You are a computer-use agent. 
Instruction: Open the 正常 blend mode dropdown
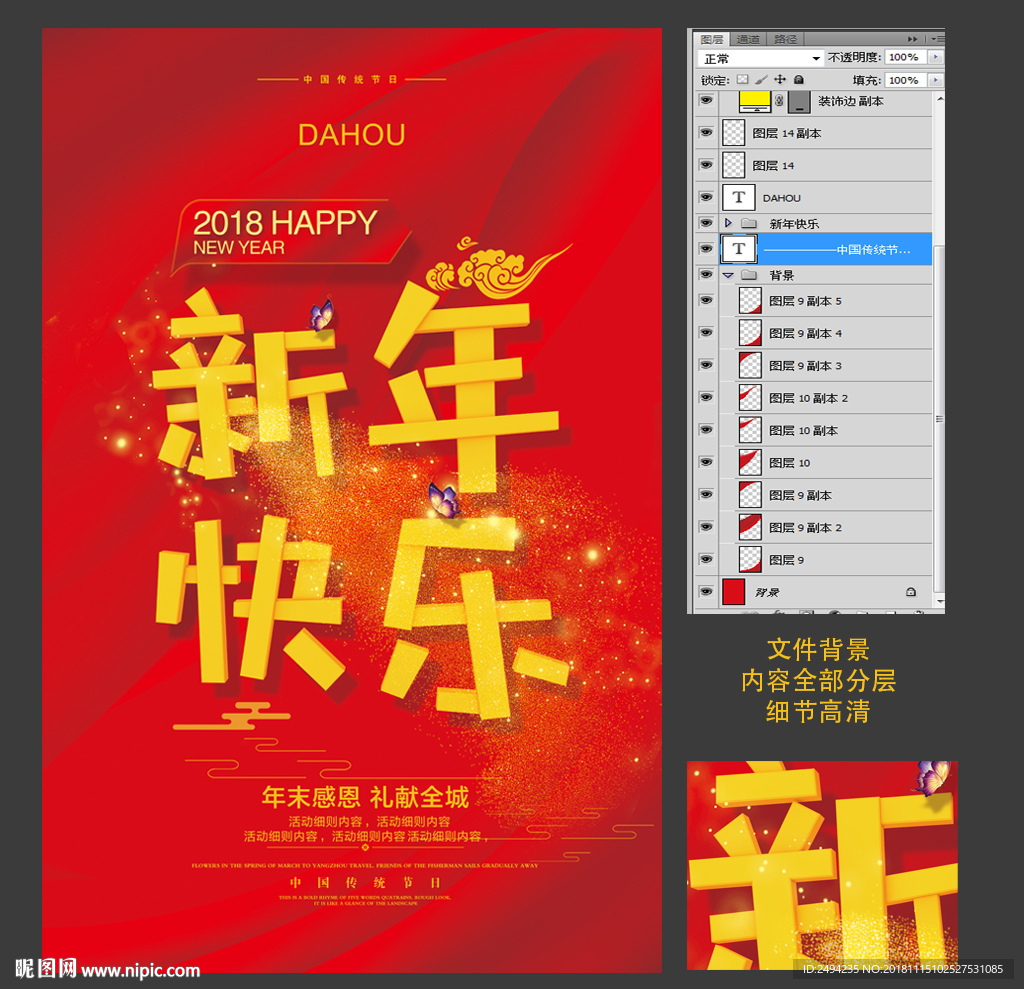click(x=760, y=59)
